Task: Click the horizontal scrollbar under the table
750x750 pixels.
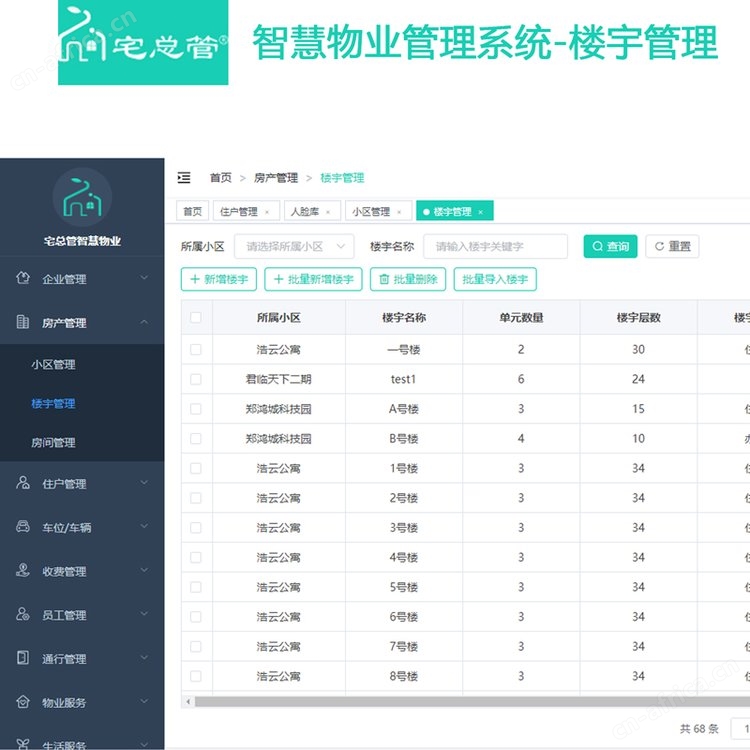Action: [473, 702]
